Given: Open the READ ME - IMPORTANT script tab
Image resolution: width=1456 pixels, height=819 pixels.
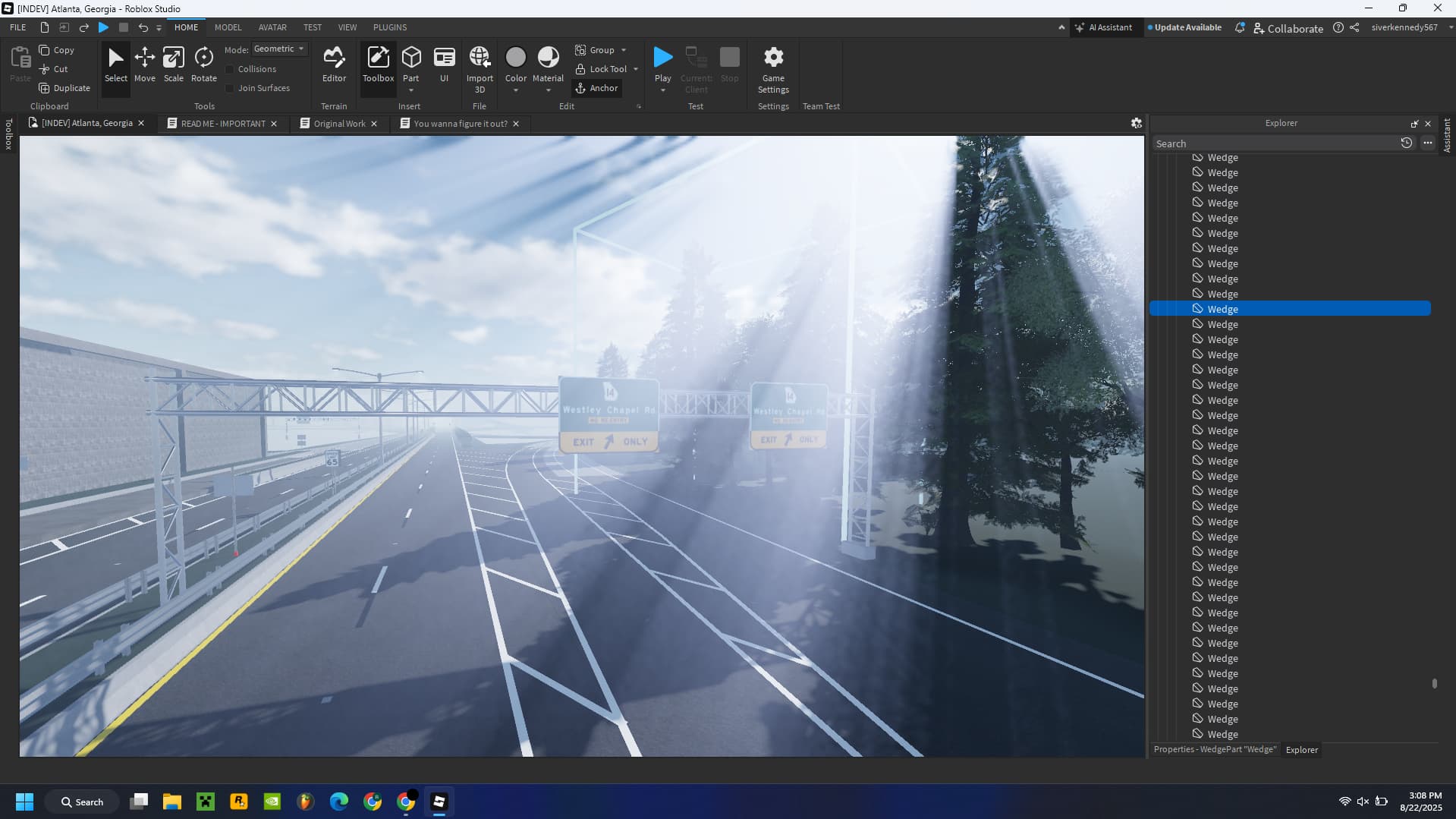Looking at the screenshot, I should 222,124.
